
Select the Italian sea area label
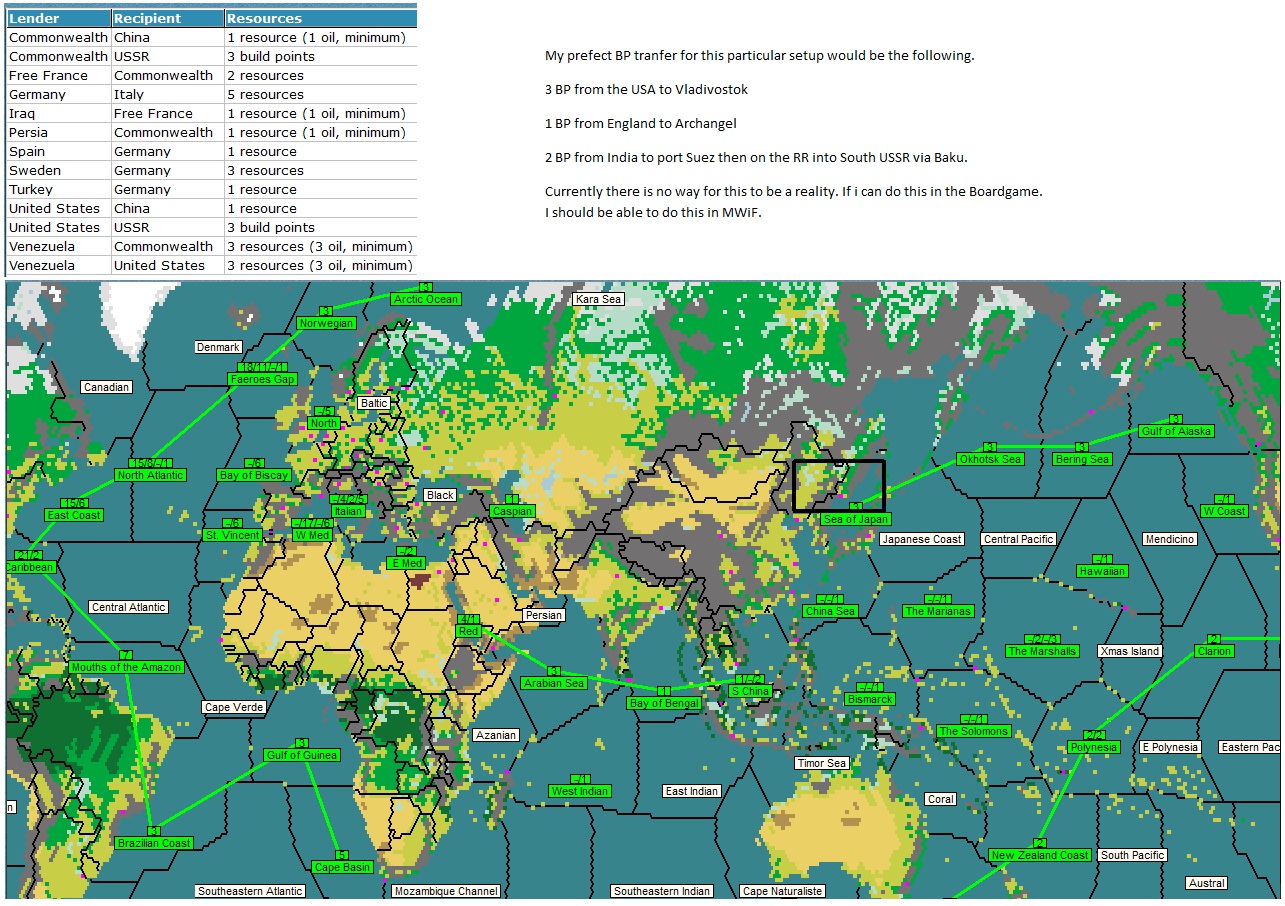348,511
